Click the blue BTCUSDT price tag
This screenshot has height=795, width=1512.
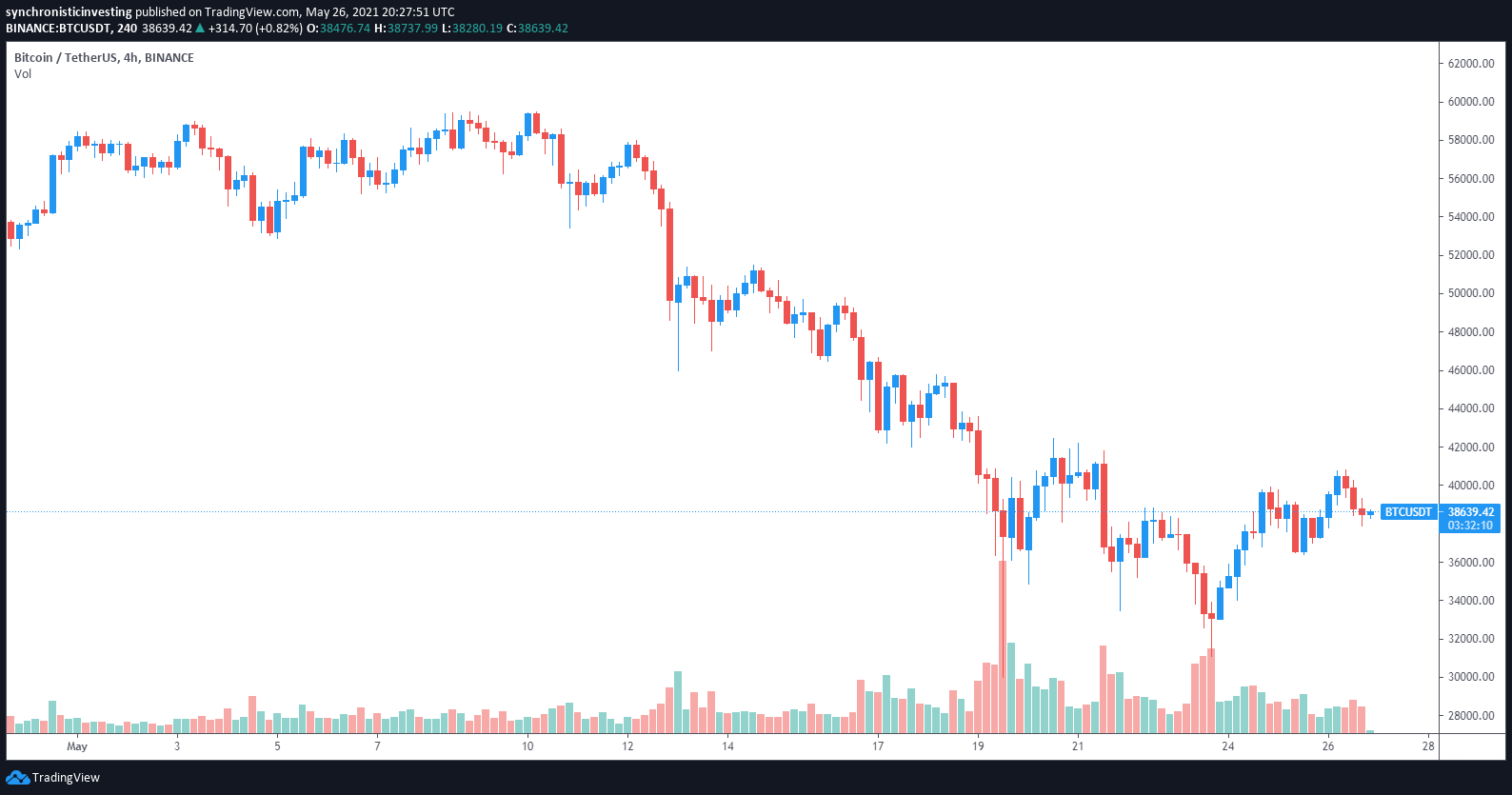pos(1407,512)
